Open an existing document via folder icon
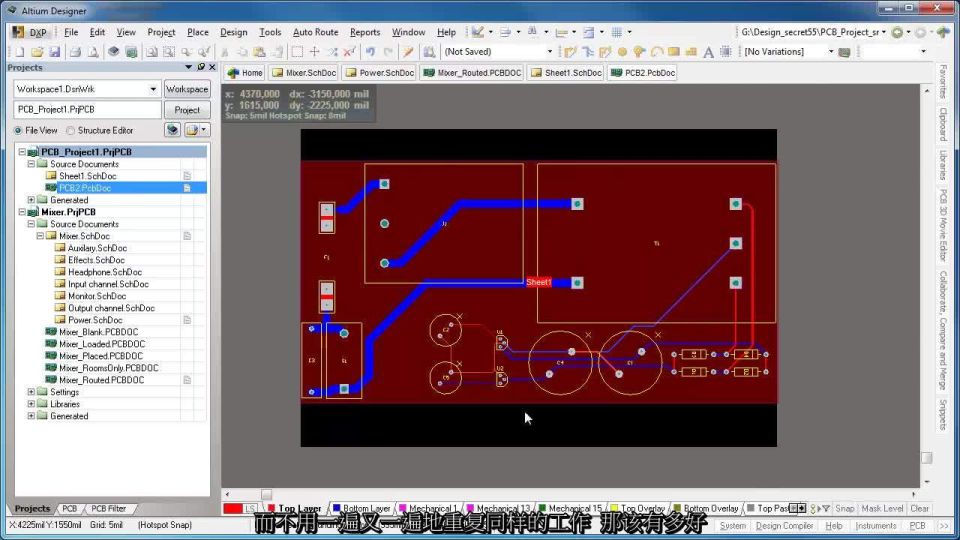This screenshot has width=960, height=540. [x=37, y=52]
